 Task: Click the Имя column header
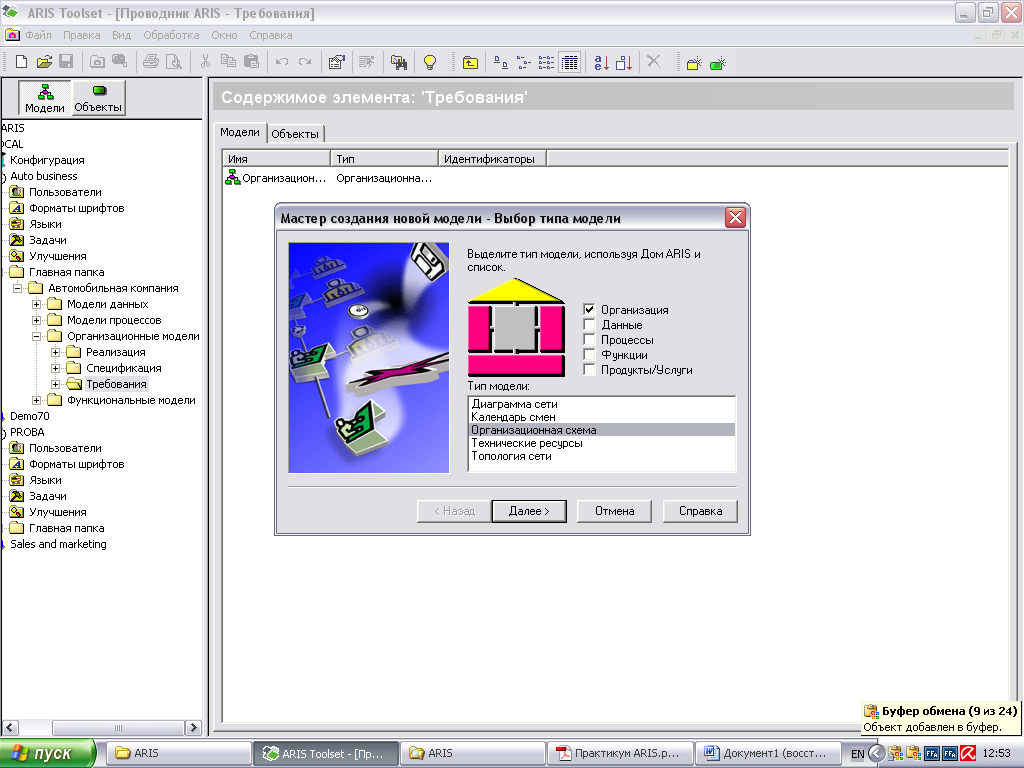coord(277,159)
